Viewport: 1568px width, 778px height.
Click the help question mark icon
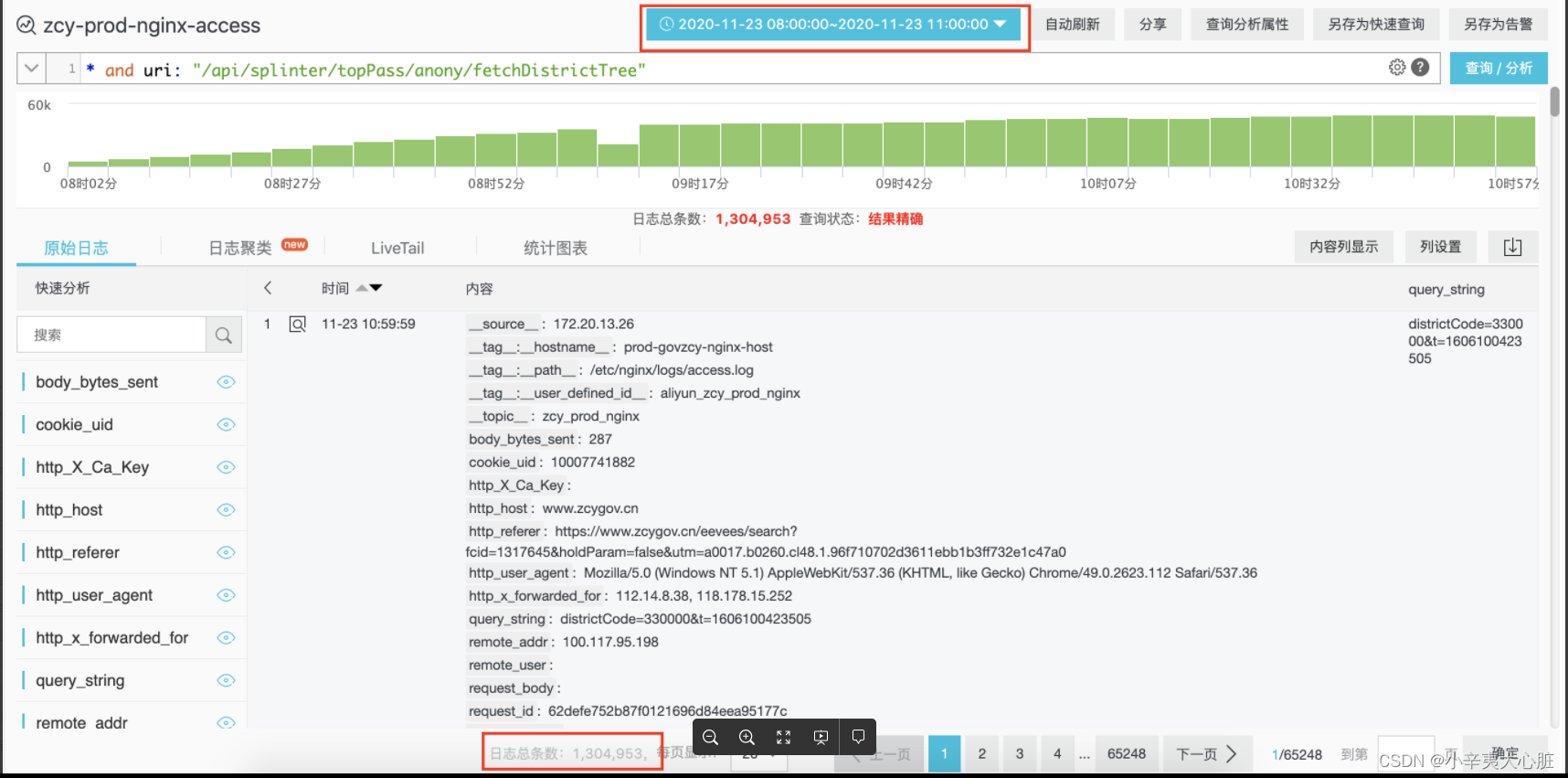[x=1420, y=67]
